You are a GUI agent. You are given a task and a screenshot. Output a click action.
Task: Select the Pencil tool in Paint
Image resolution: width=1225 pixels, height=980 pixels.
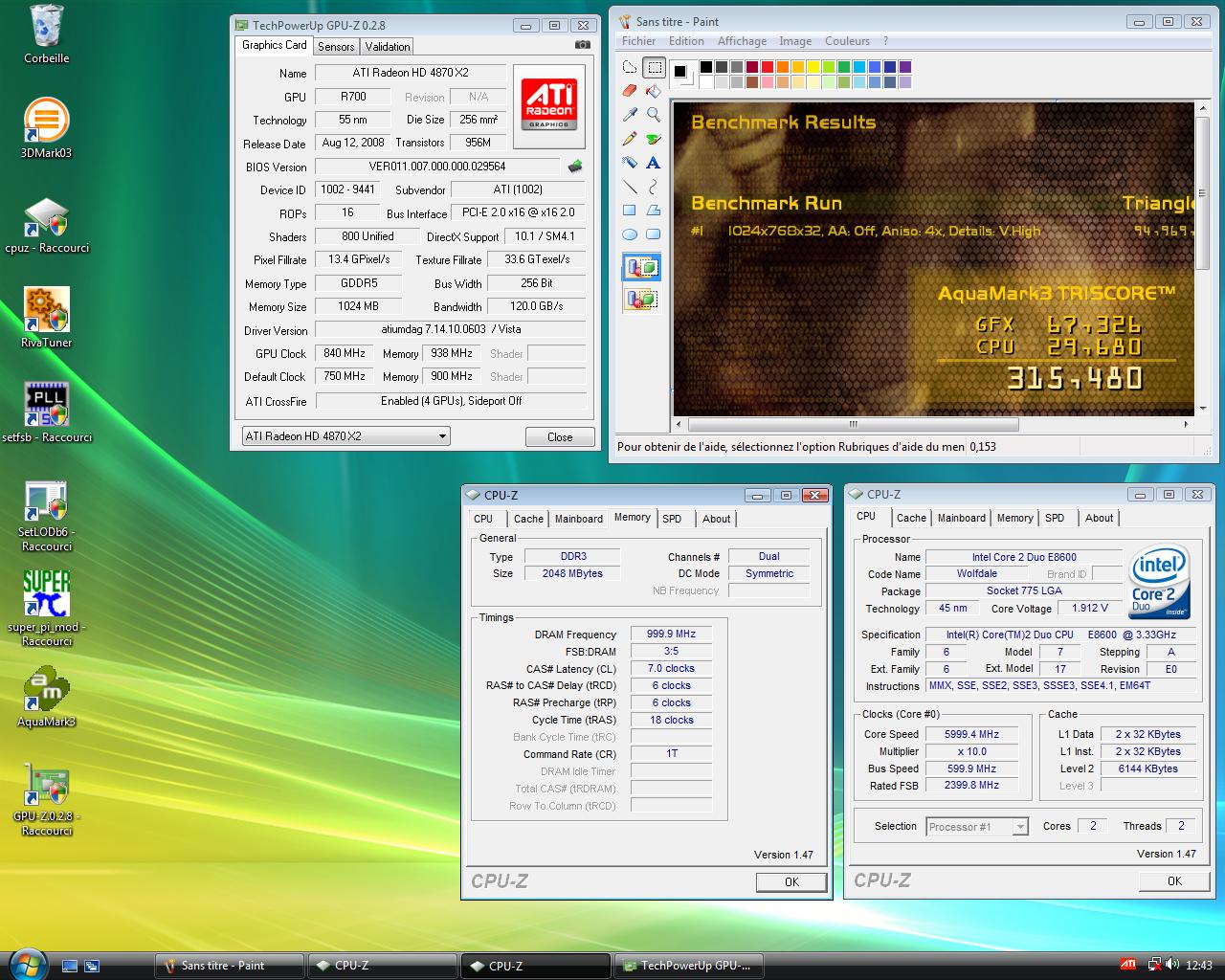tap(630, 139)
